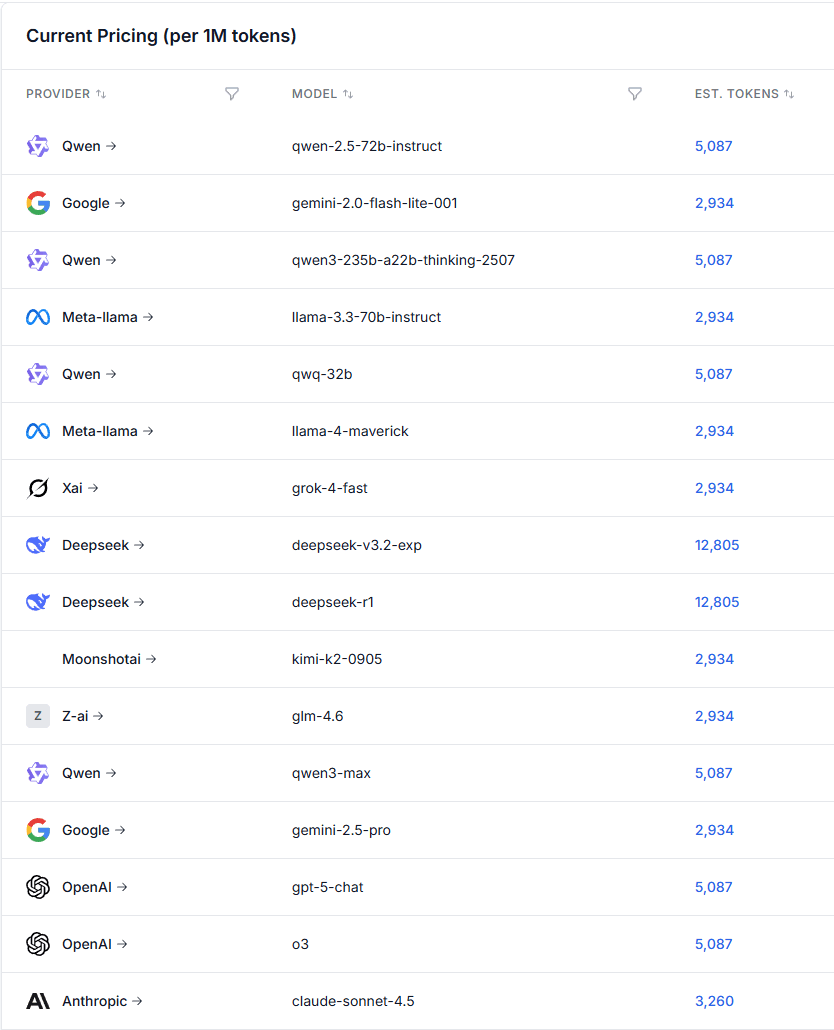Viewport: 834px width, 1030px height.
Task: Select model name claude-sonnet-4.5
Action: 353,1001
